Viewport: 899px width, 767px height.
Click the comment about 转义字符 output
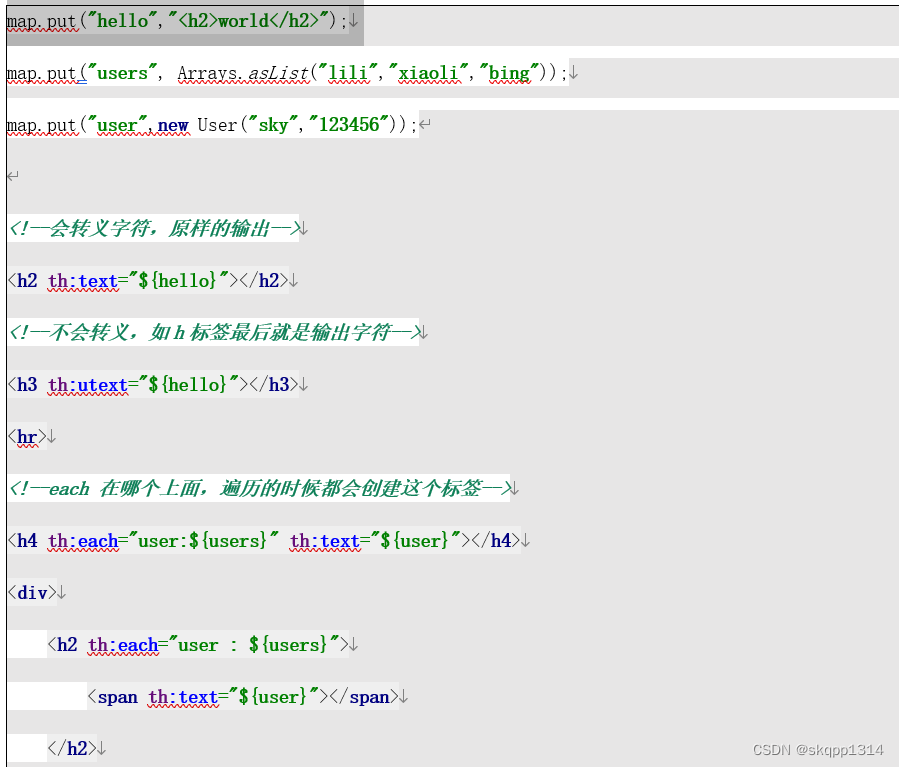pos(150,228)
